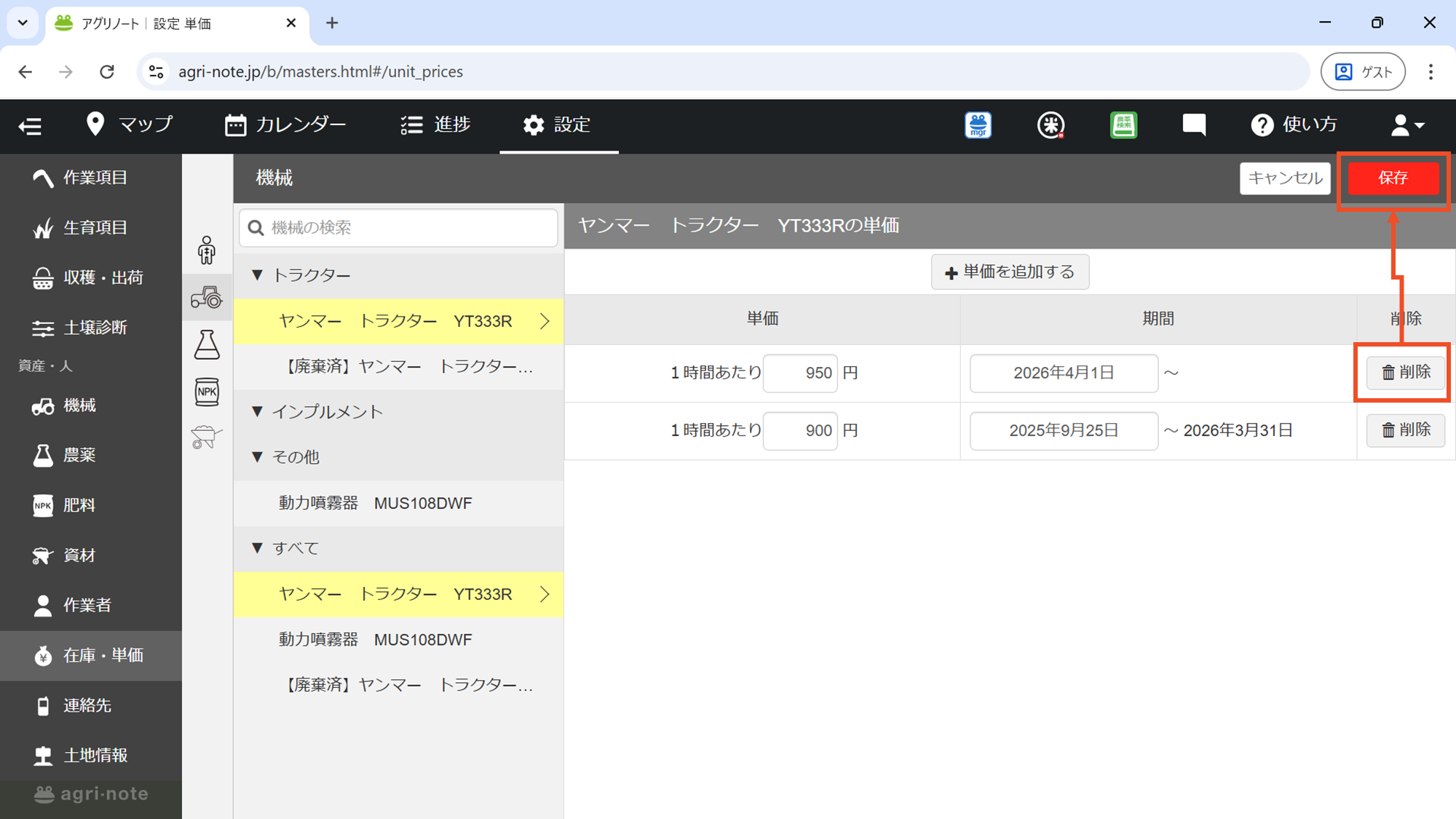Viewport: 1456px width, 819px height.
Task: Click the red 保存 save button
Action: (1393, 178)
